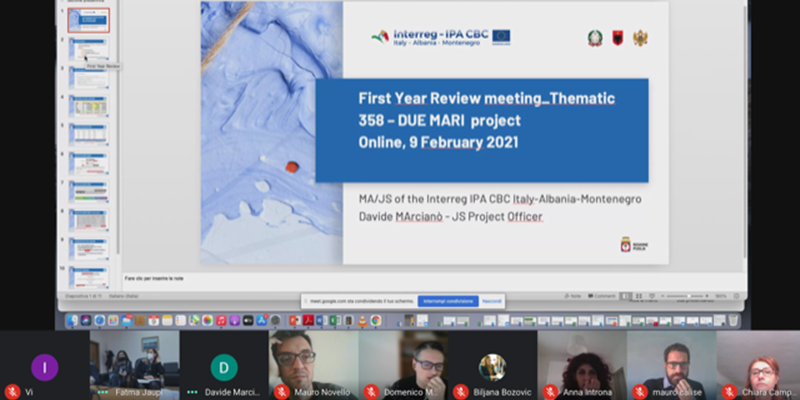Viewport: 800px width, 400px height.
Task: Select slide 7 thumbnail
Action: pyautogui.click(x=88, y=192)
